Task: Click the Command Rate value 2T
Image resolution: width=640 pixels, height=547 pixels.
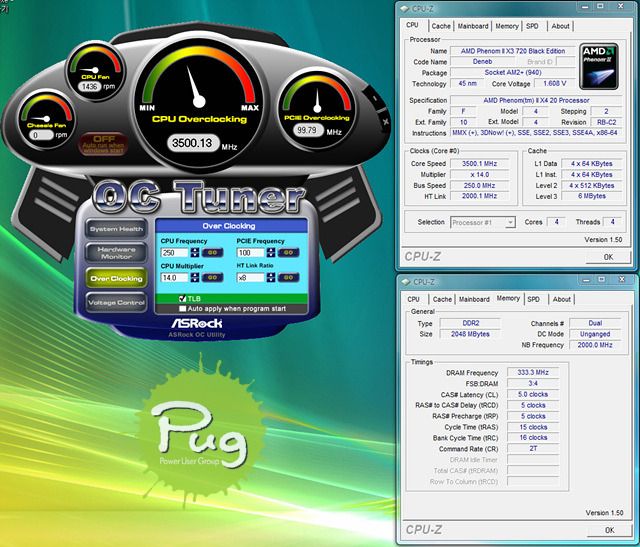Action: (533, 448)
